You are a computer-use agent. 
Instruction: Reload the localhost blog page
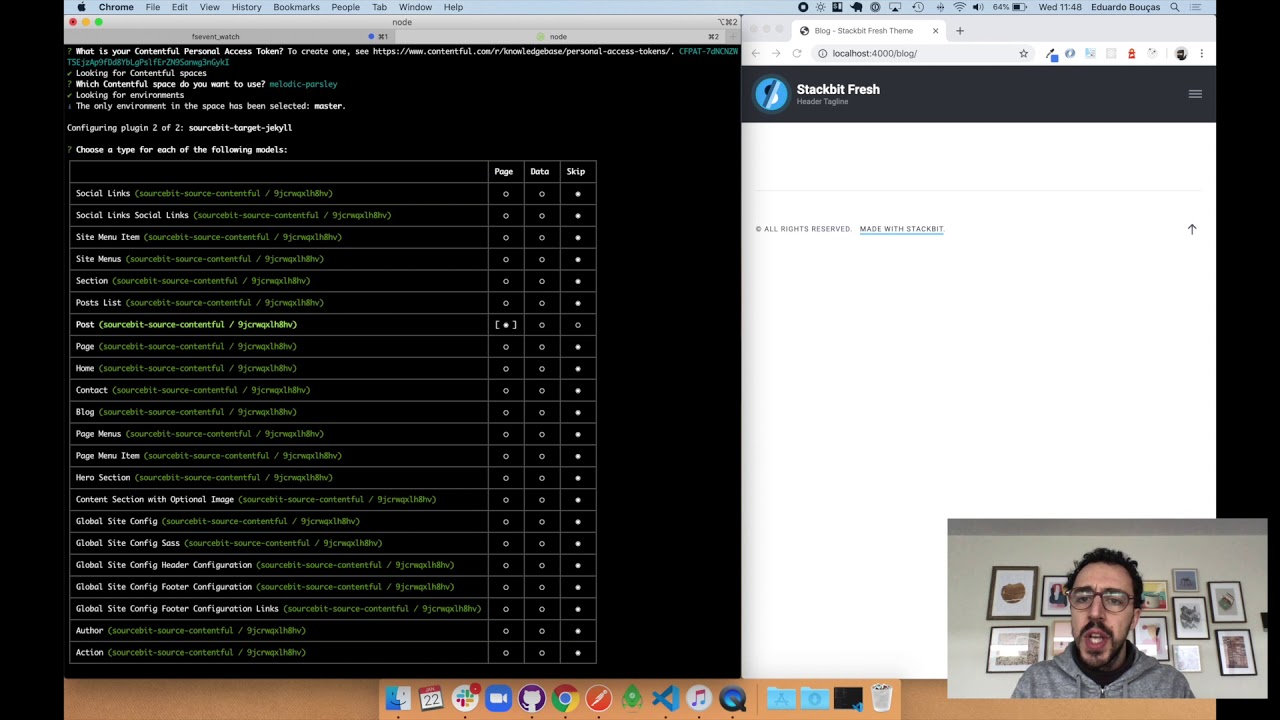pyautogui.click(x=797, y=53)
